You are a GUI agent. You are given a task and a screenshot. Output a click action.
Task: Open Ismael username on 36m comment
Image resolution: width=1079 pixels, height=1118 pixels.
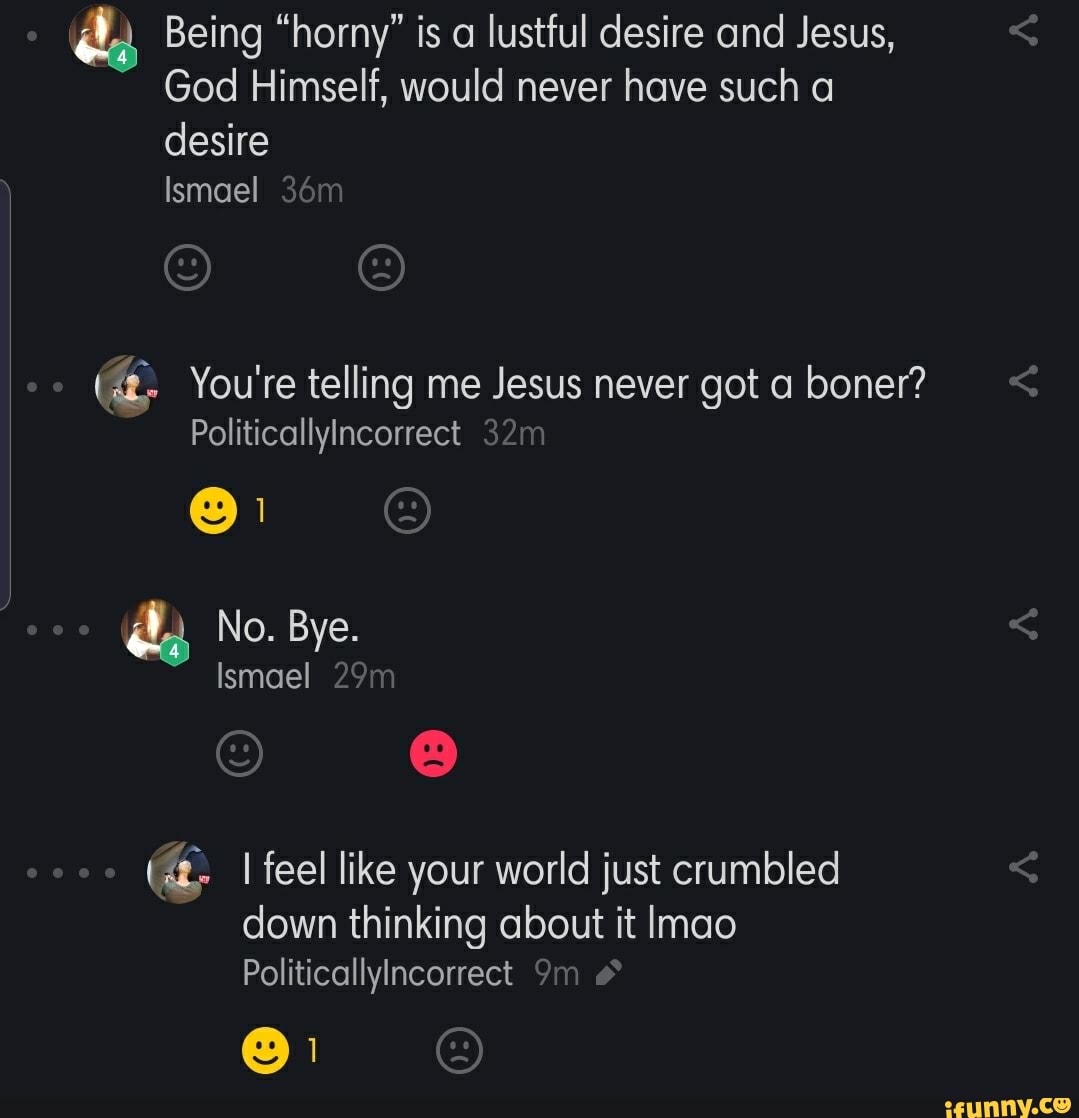(x=211, y=190)
